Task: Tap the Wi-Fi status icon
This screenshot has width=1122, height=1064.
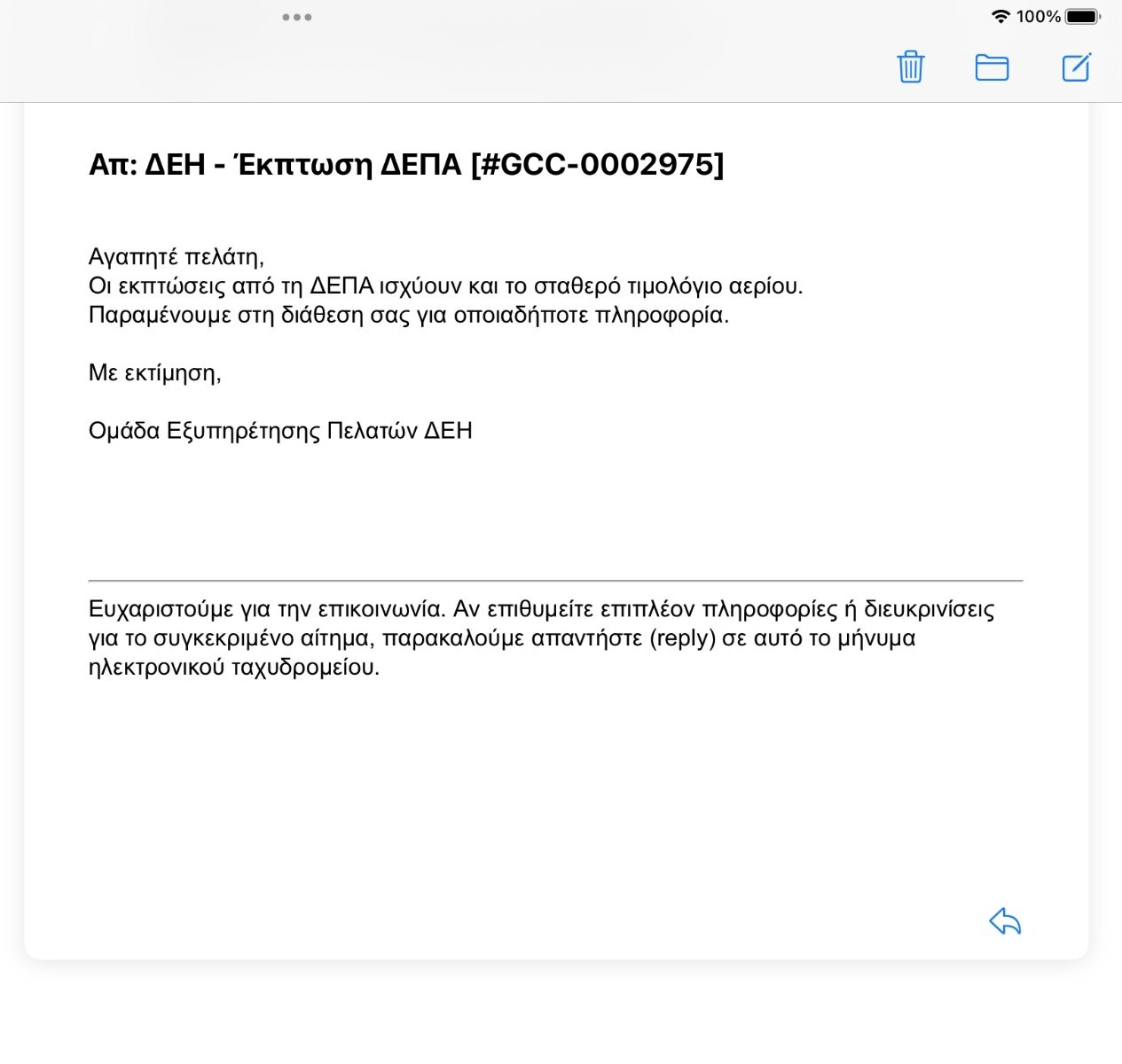Action: click(x=1000, y=16)
